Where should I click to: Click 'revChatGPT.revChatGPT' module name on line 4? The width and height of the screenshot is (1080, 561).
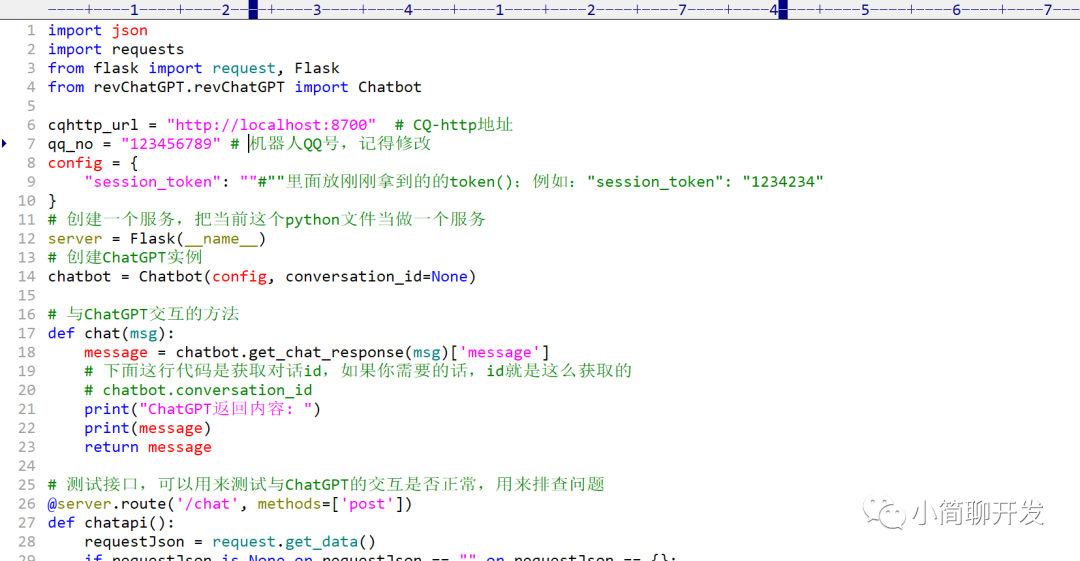point(189,88)
